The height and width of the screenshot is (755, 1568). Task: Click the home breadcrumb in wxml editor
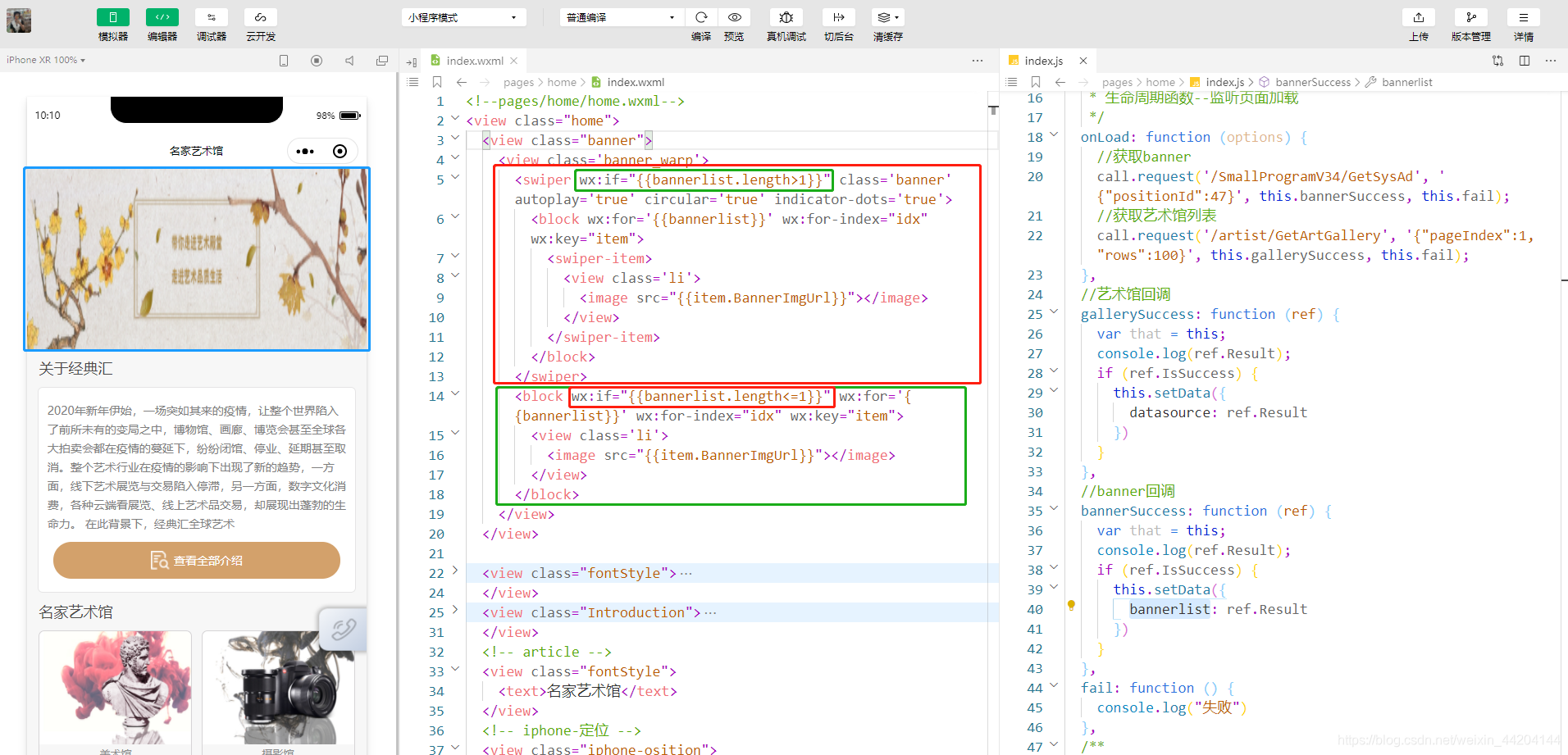pos(562,82)
